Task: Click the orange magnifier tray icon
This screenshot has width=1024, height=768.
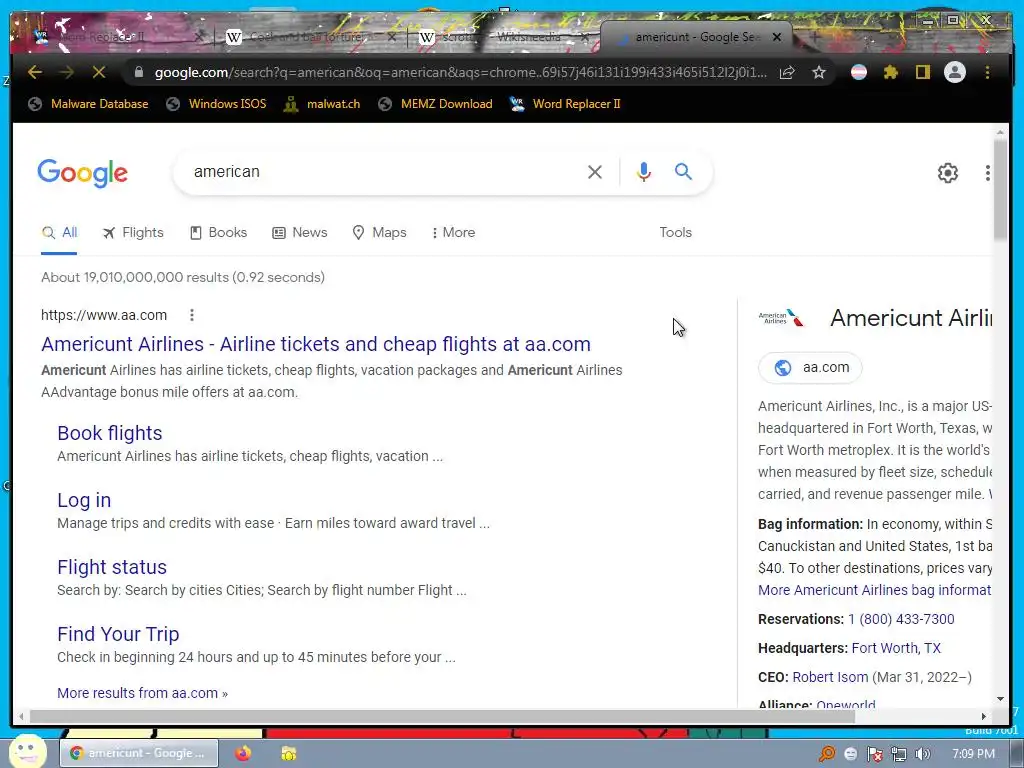Action: coord(827,754)
